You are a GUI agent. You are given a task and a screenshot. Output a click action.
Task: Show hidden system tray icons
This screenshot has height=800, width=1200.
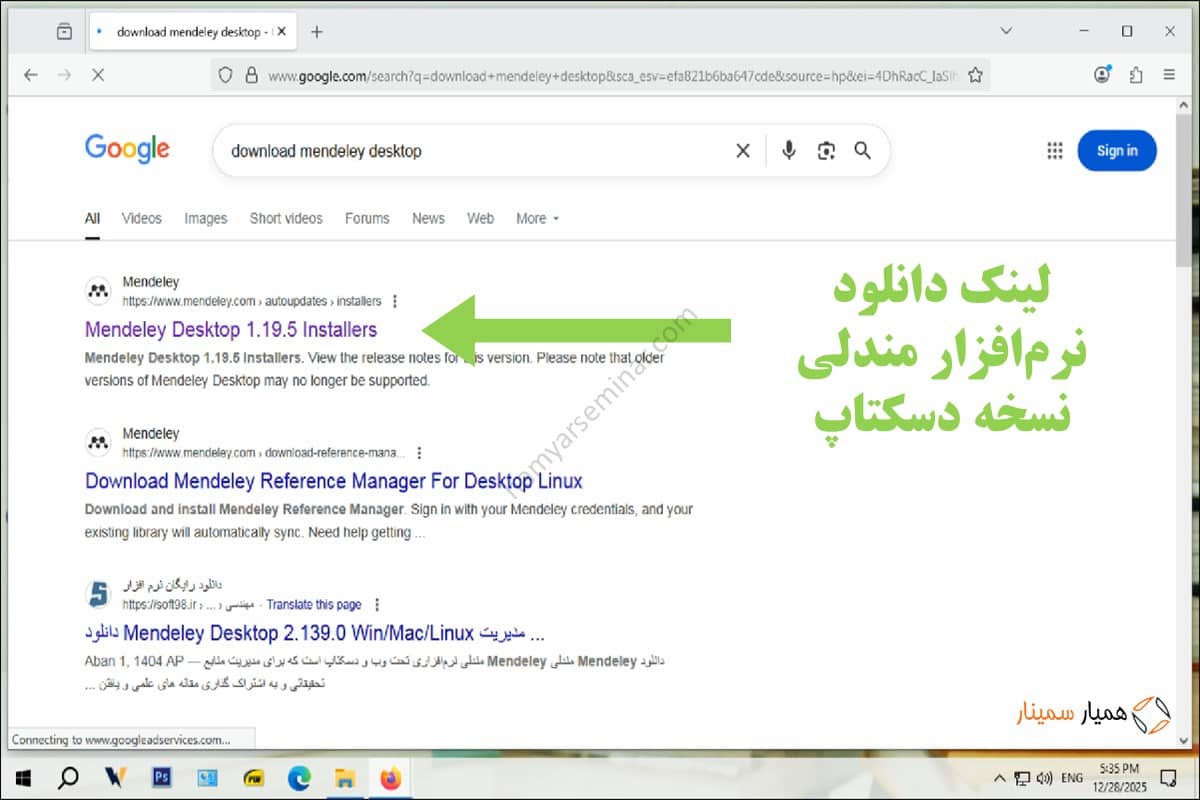point(999,778)
